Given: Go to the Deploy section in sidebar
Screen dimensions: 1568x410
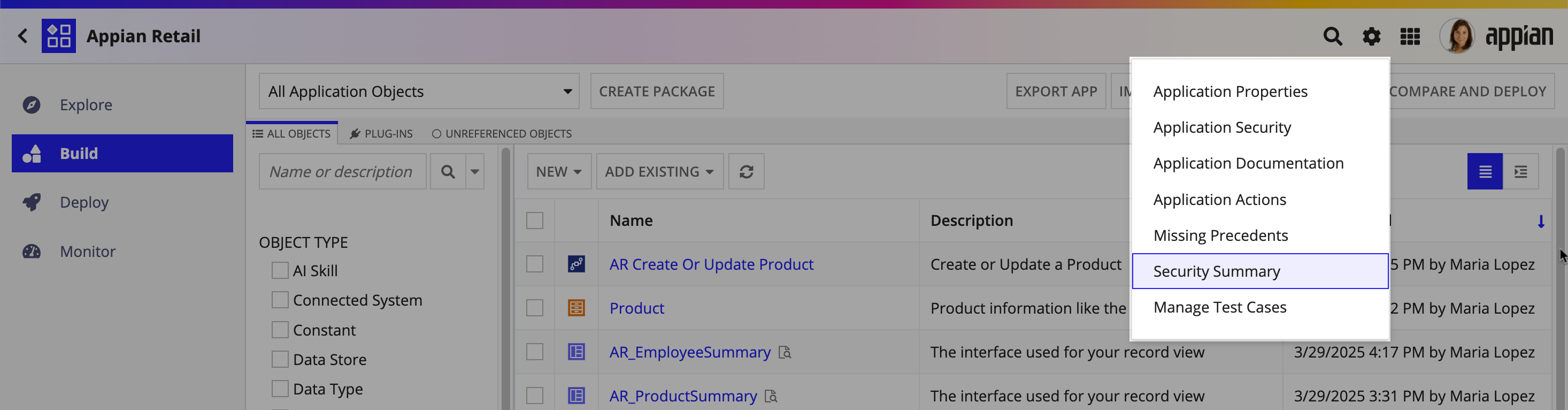Looking at the screenshot, I should 122,202.
